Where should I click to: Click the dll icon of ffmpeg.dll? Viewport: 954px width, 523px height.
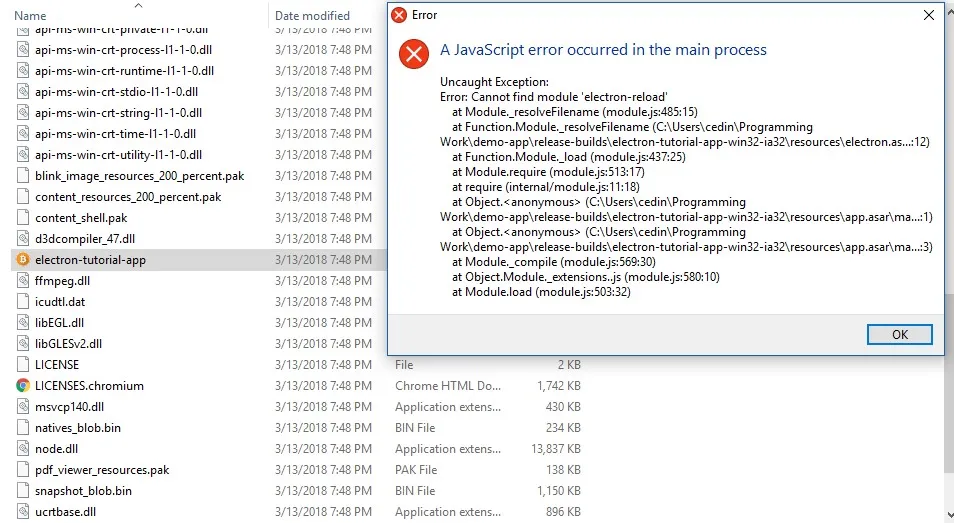[x=23, y=281]
